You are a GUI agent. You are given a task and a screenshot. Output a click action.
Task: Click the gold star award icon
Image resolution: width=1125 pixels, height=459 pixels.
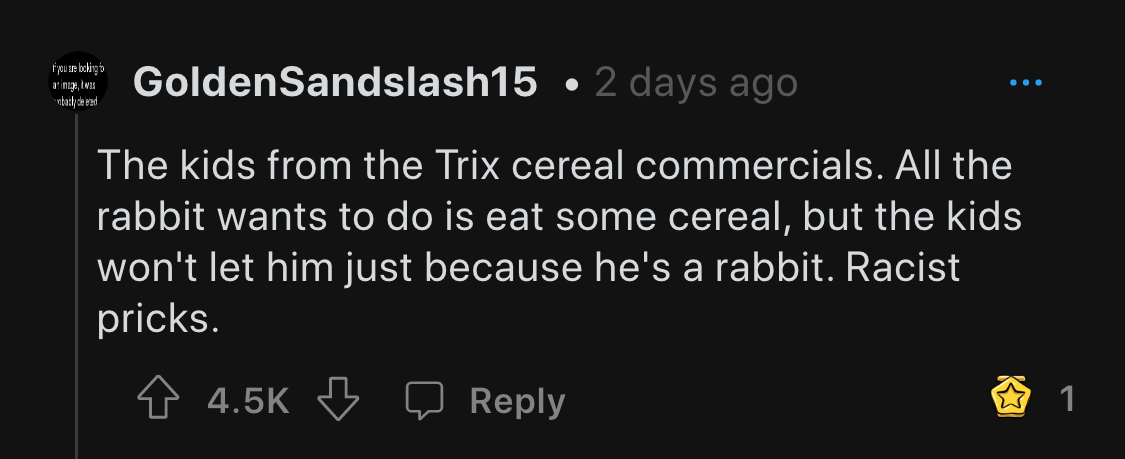point(1011,396)
